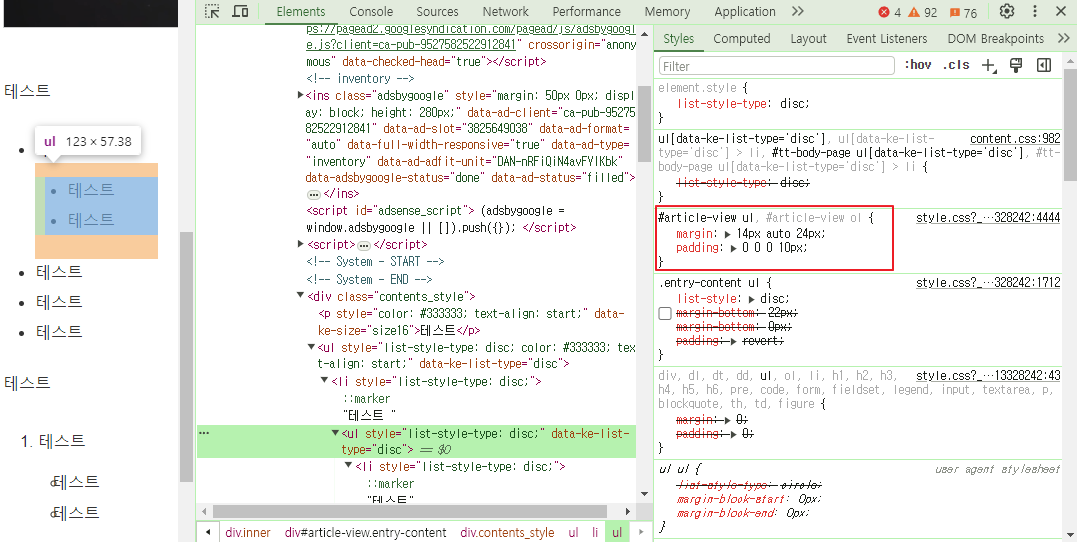1077x542 pixels.
Task: Click the horizontal scrollbar left arrow in Elements
Action: click(205, 512)
